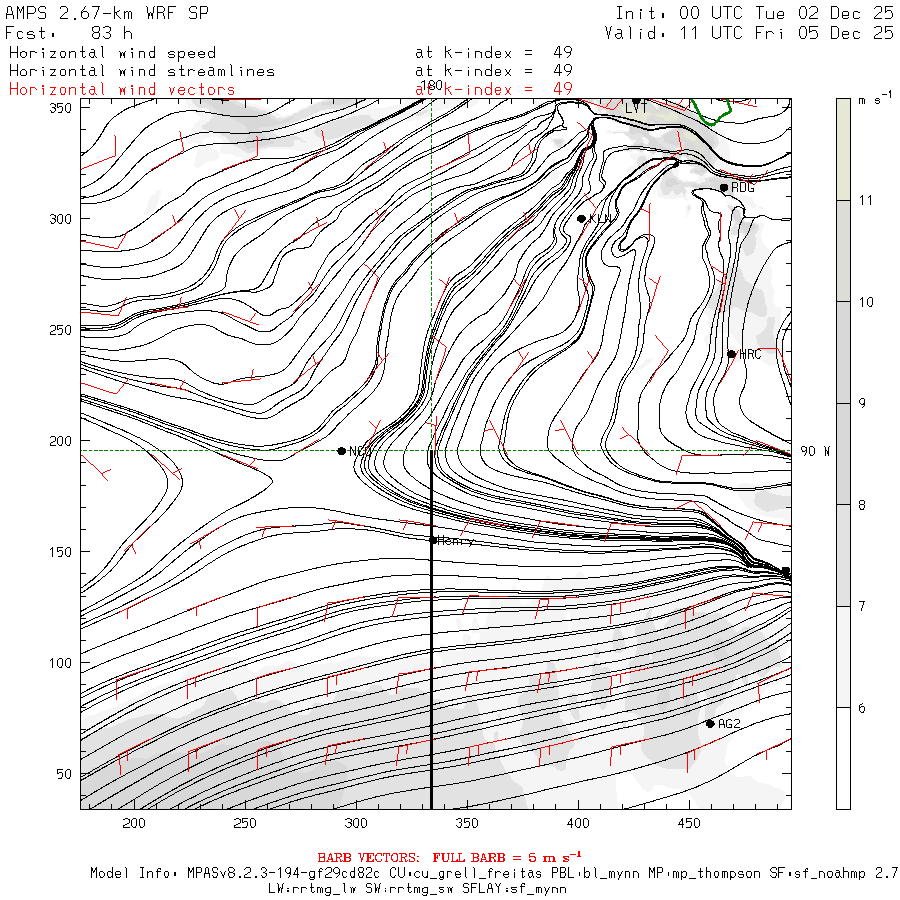
Task: Click the x-axis '400' tick label
Action: (578, 823)
